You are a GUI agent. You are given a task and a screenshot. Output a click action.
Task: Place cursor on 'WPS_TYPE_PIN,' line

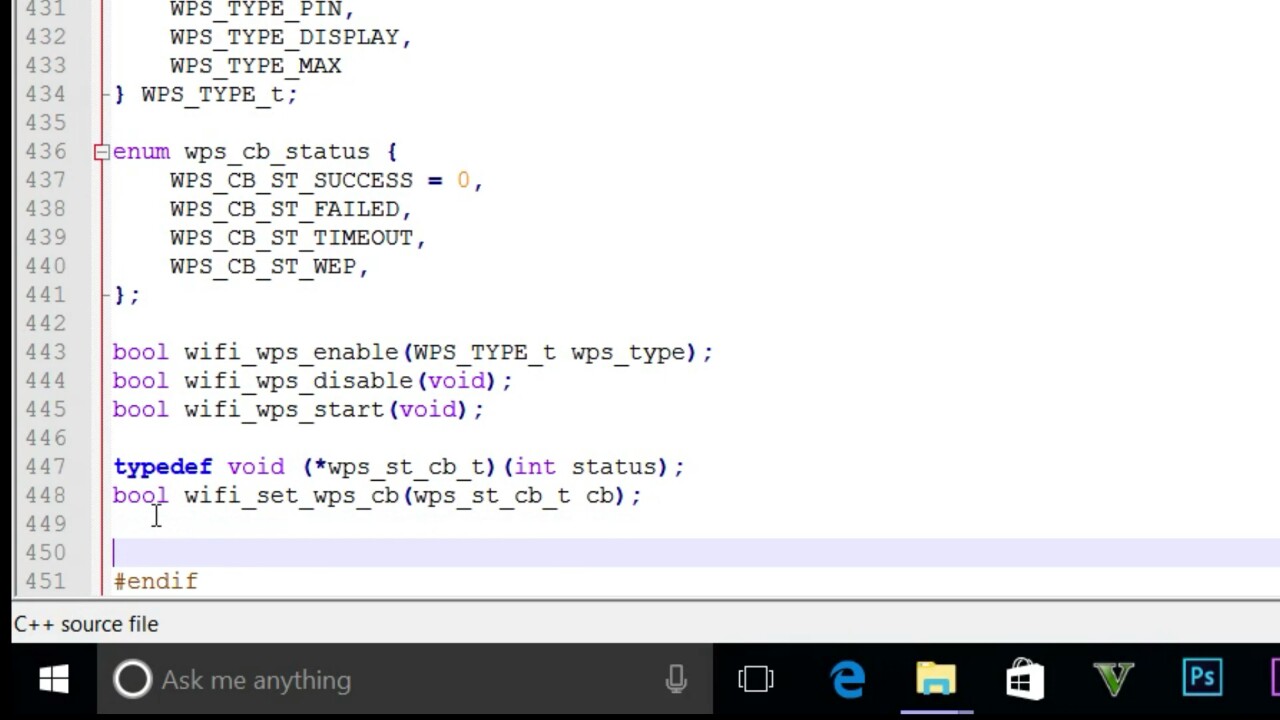262,9
